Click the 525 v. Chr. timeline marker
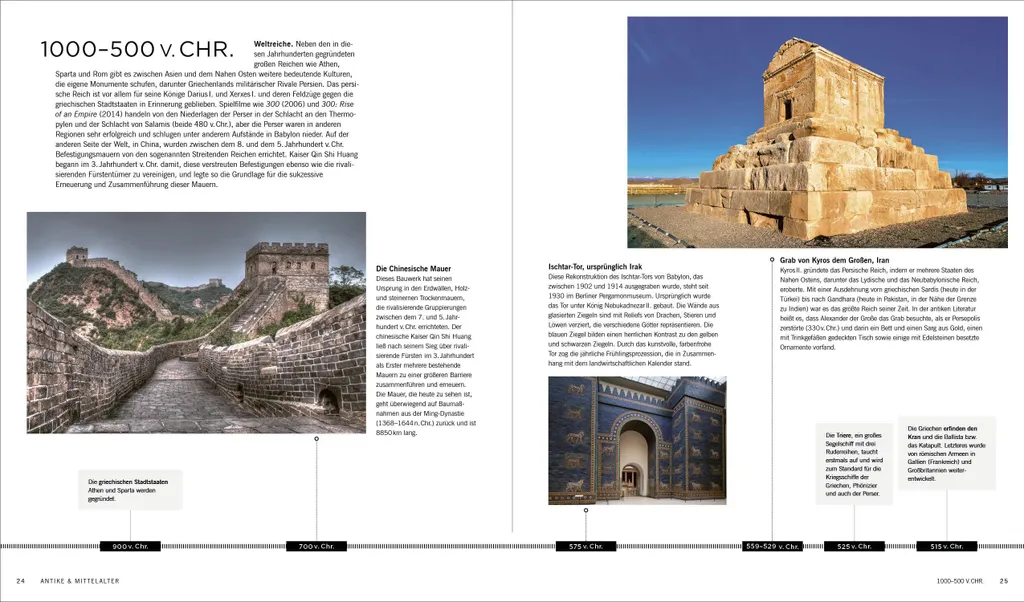Screen dimensions: 1024x602 854,547
